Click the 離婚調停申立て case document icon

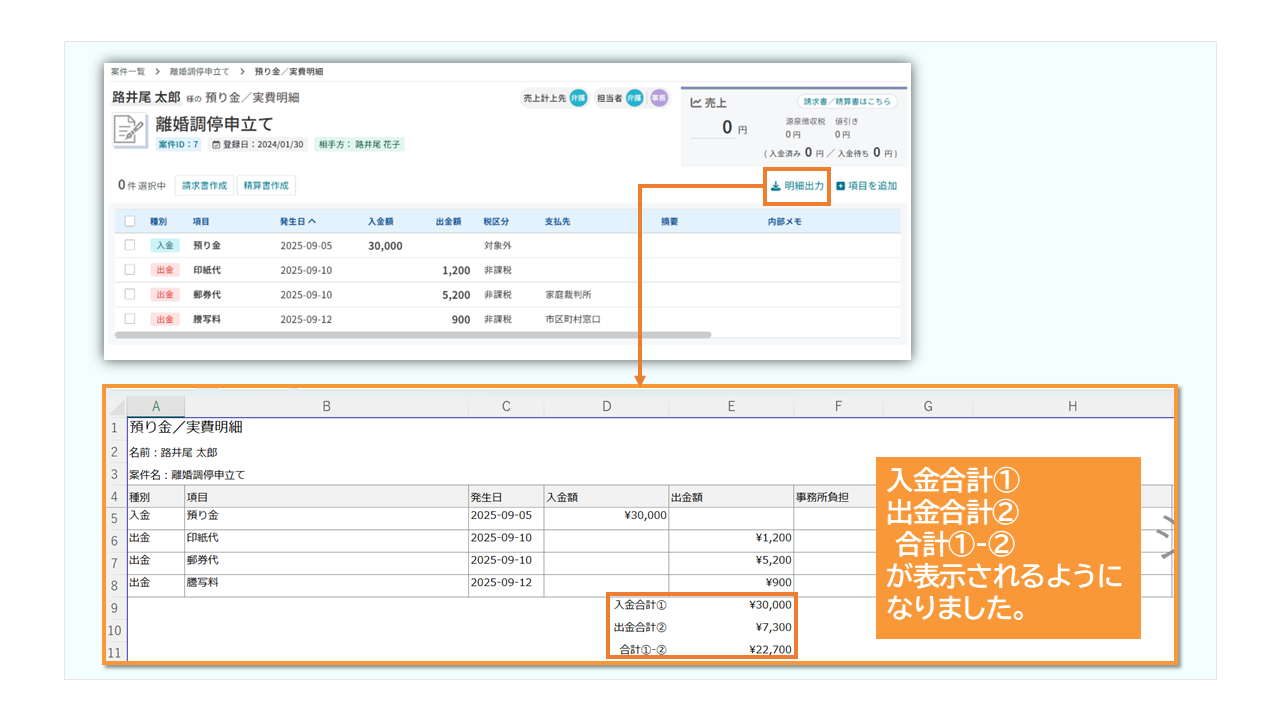click(x=130, y=130)
